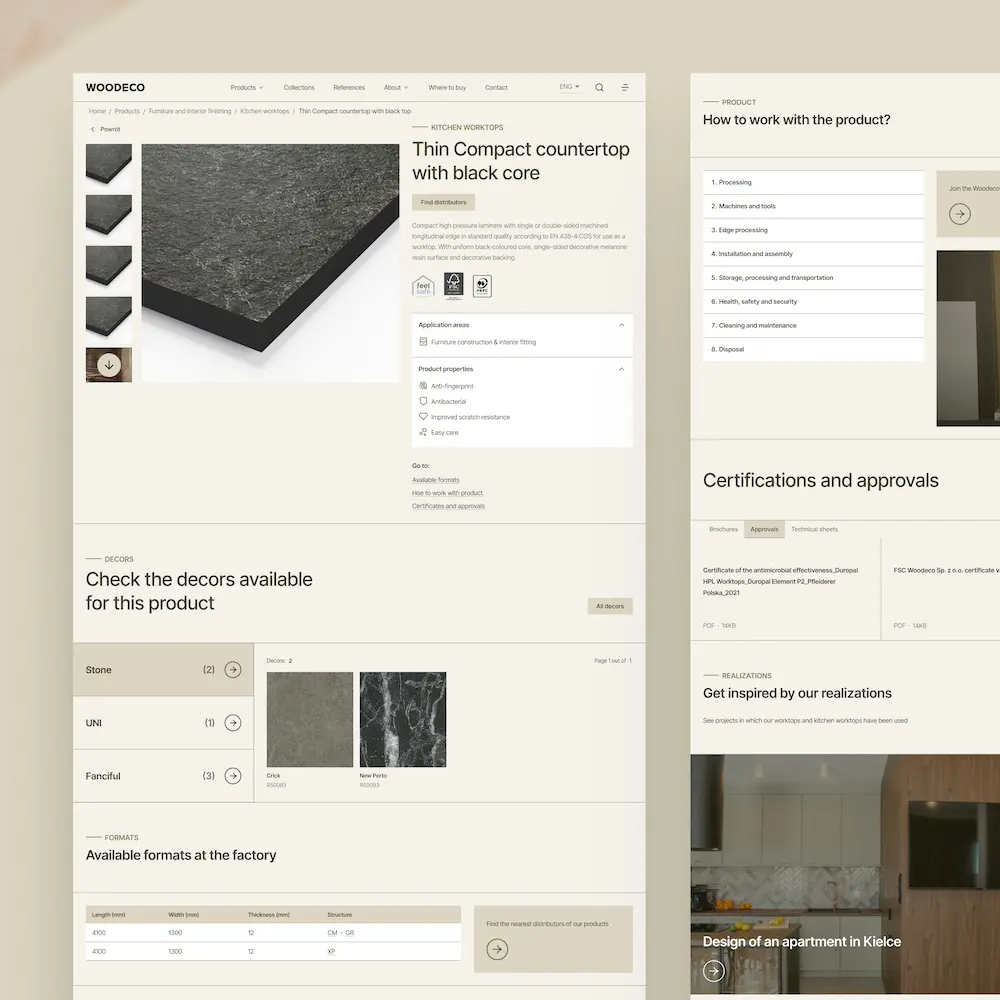
Task: Click the arrow icon in Stone row
Action: (x=233, y=670)
